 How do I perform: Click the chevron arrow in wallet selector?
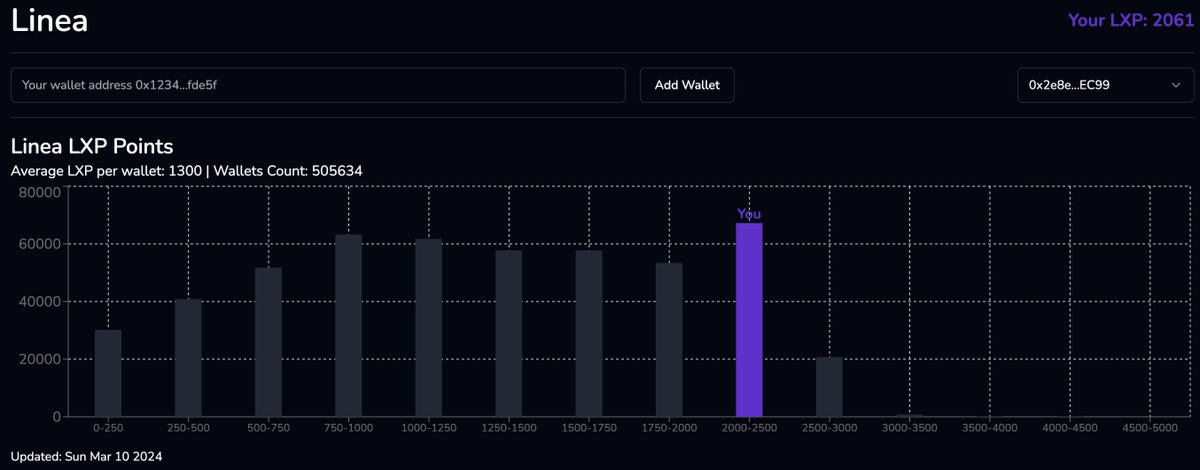[1175, 86]
